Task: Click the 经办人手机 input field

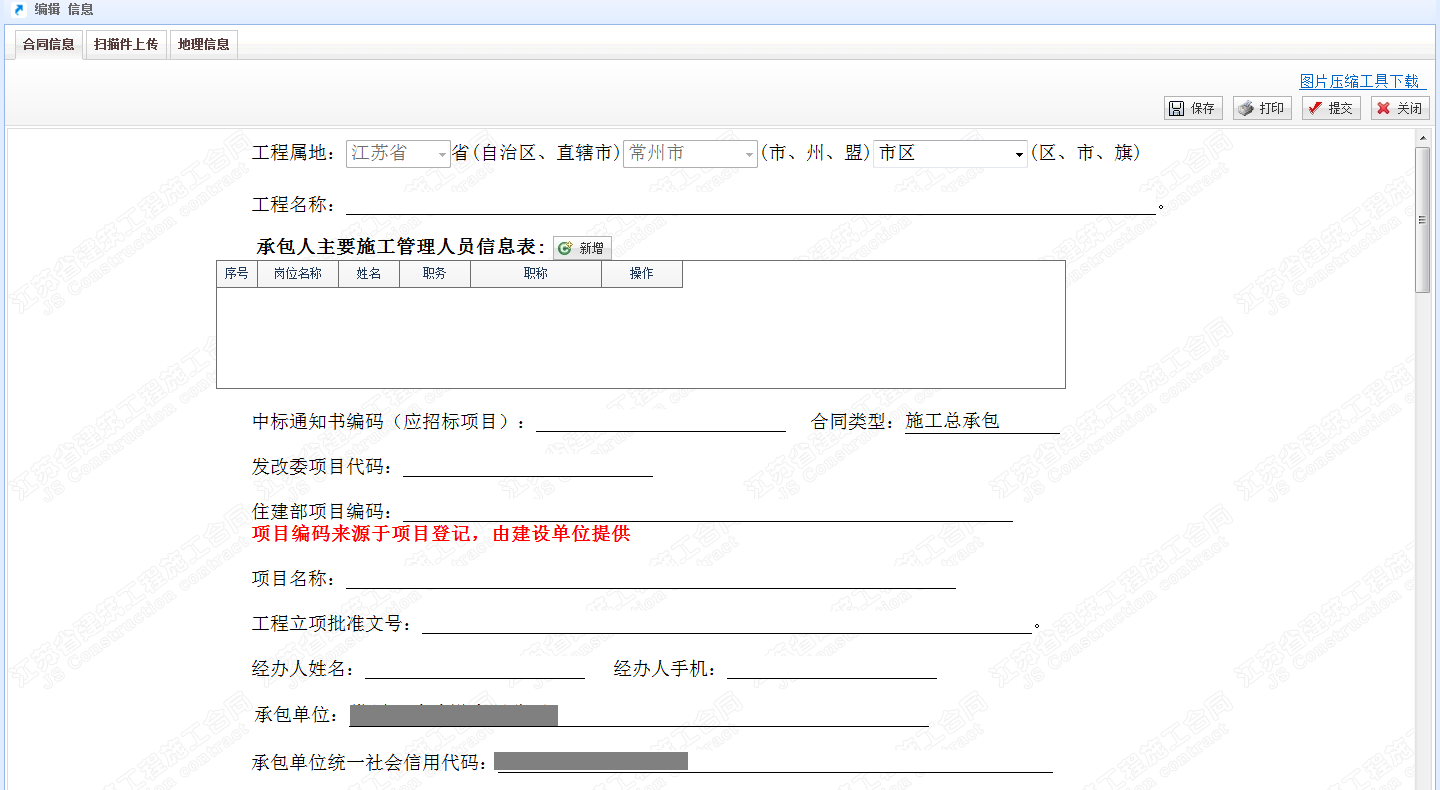Action: pos(831,668)
